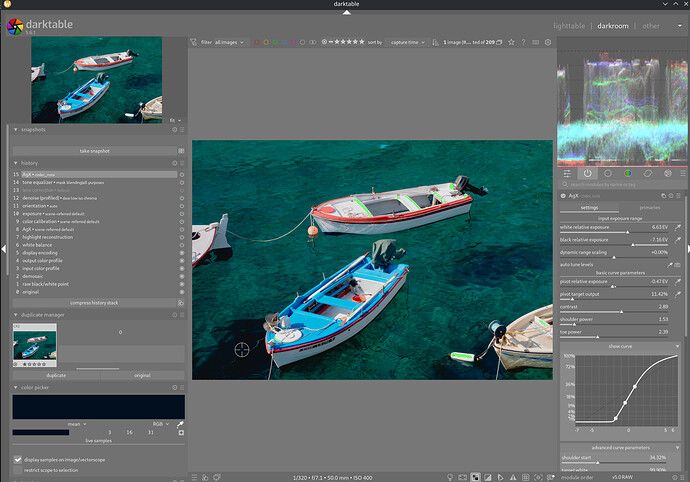This screenshot has height=482, width=690.
Task: Reset AgX module parameters icon
Action: click(x=671, y=195)
